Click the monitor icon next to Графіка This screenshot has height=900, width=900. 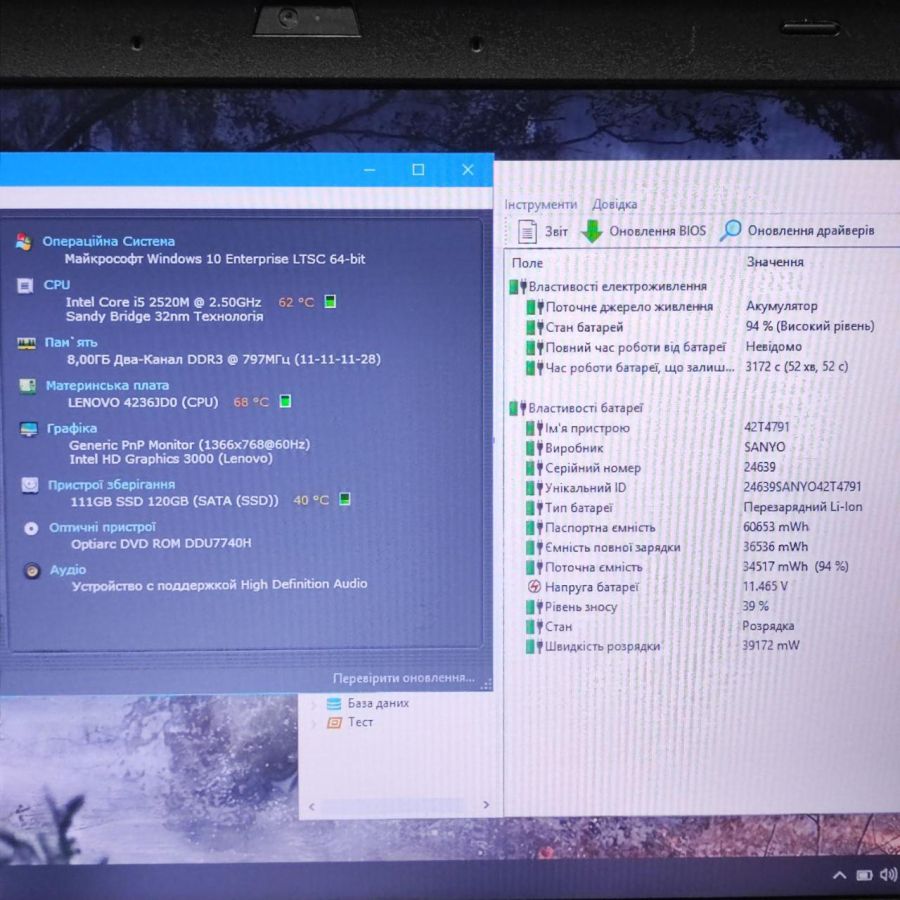pyautogui.click(x=29, y=429)
